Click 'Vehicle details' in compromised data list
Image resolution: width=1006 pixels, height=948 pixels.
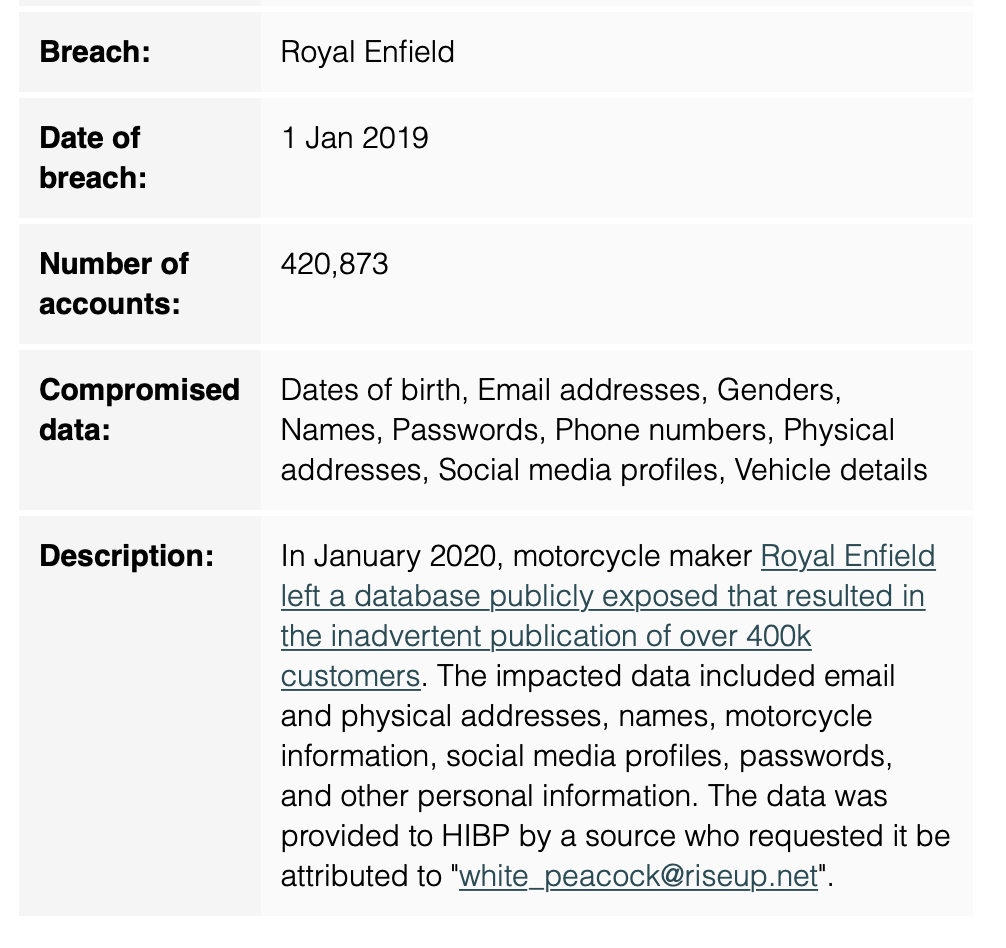pyautogui.click(x=831, y=470)
